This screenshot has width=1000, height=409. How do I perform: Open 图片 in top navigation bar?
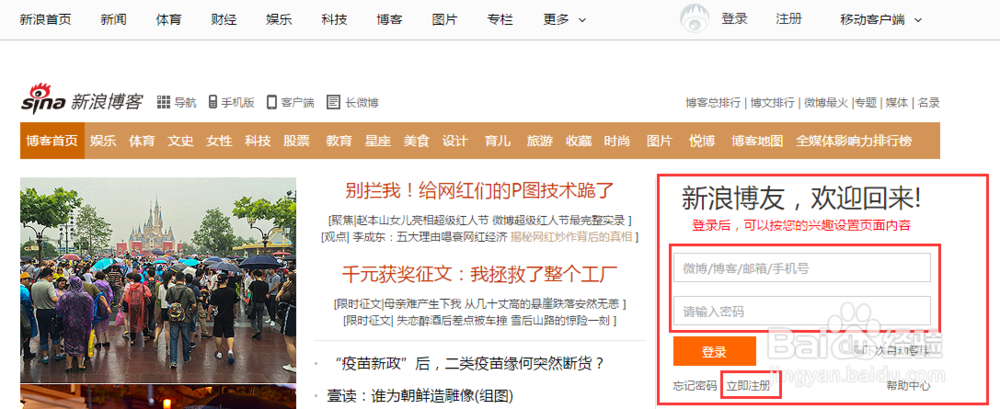445,19
